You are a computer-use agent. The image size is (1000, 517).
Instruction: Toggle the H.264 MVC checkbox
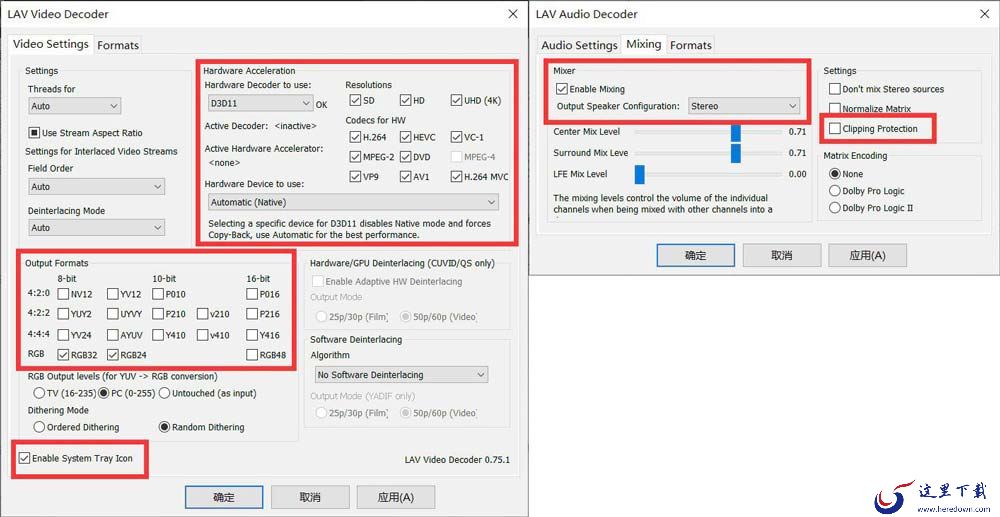point(456,177)
